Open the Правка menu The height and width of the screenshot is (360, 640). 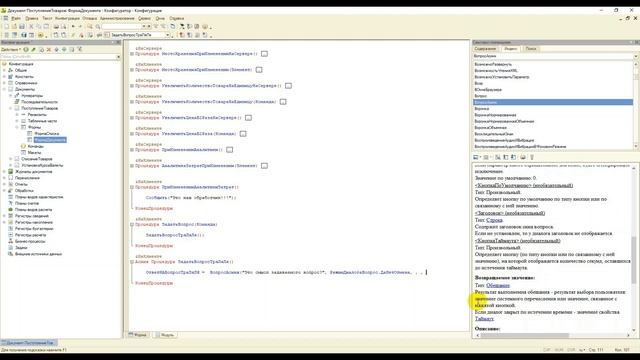(31, 18)
